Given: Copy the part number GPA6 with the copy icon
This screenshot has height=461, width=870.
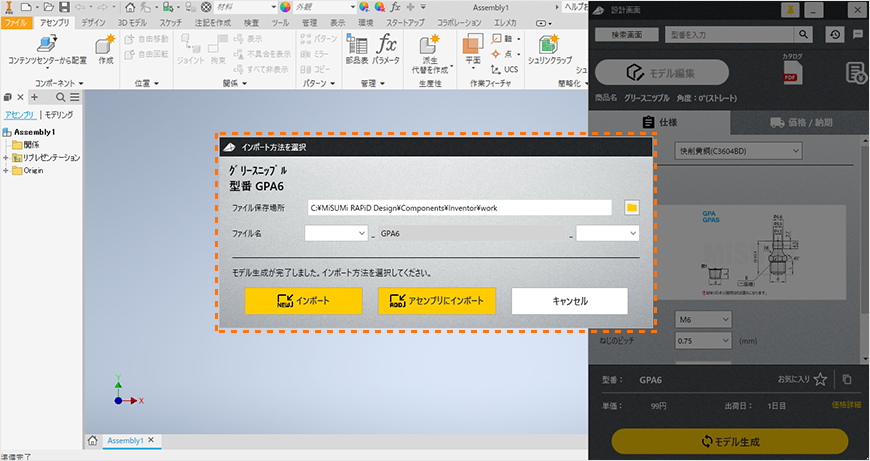Looking at the screenshot, I should tap(847, 380).
